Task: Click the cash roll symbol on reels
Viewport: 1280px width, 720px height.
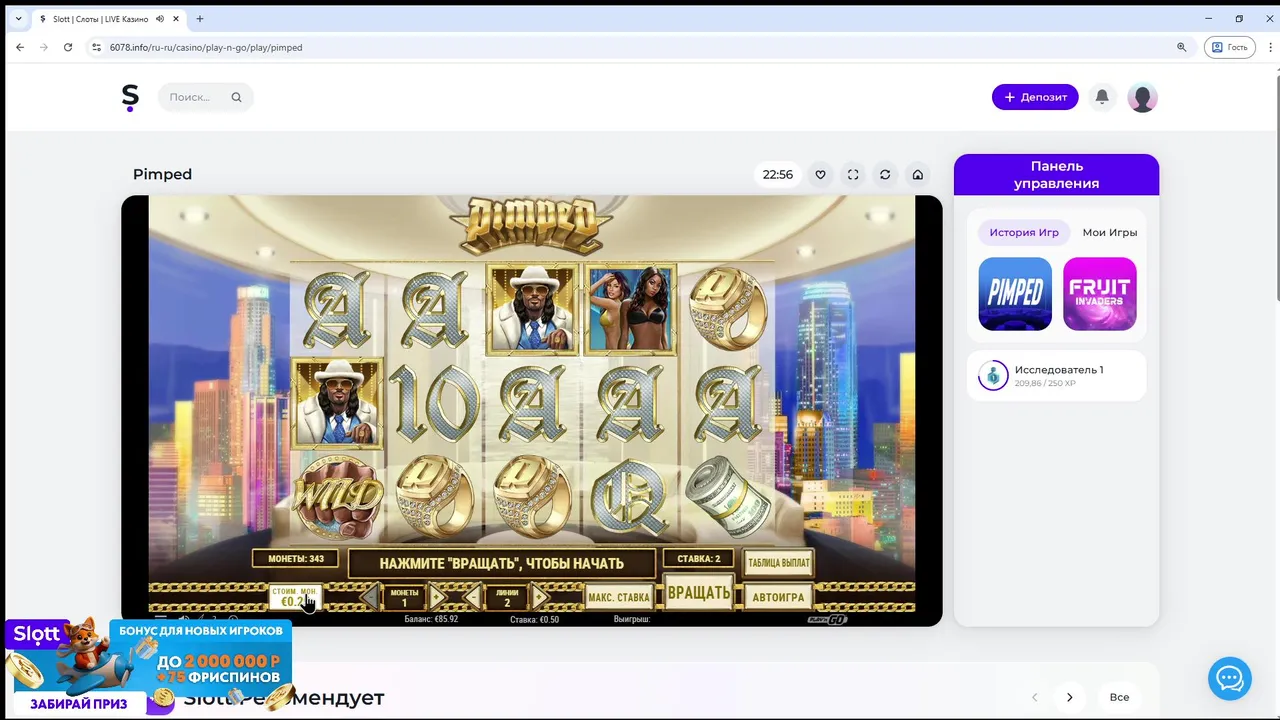Action: pos(728,495)
